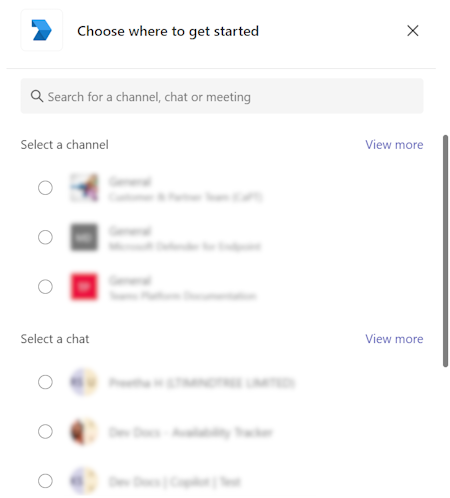Click the gray square team avatar
Viewport: 450px width, 498px height.
click(84, 237)
